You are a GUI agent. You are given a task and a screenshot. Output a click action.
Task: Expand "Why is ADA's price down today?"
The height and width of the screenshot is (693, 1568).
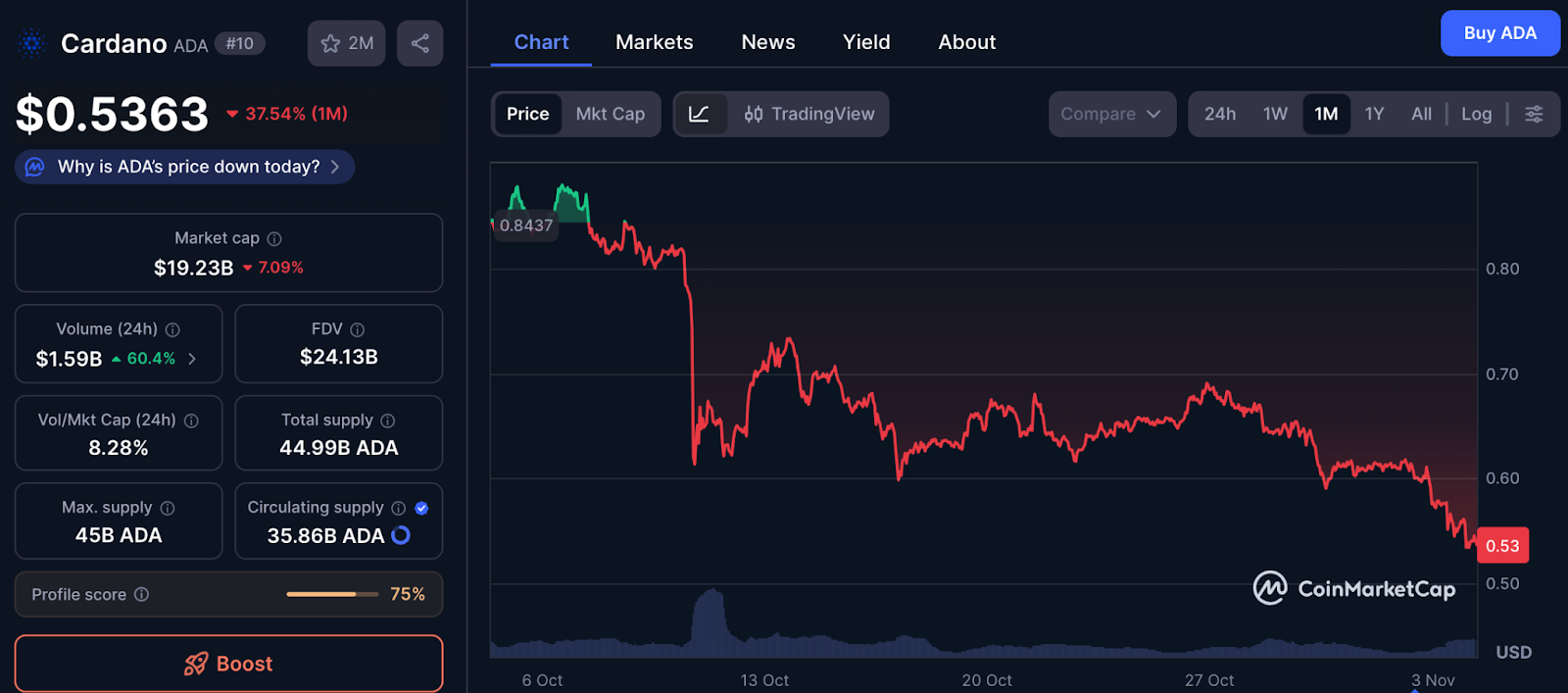(185, 167)
